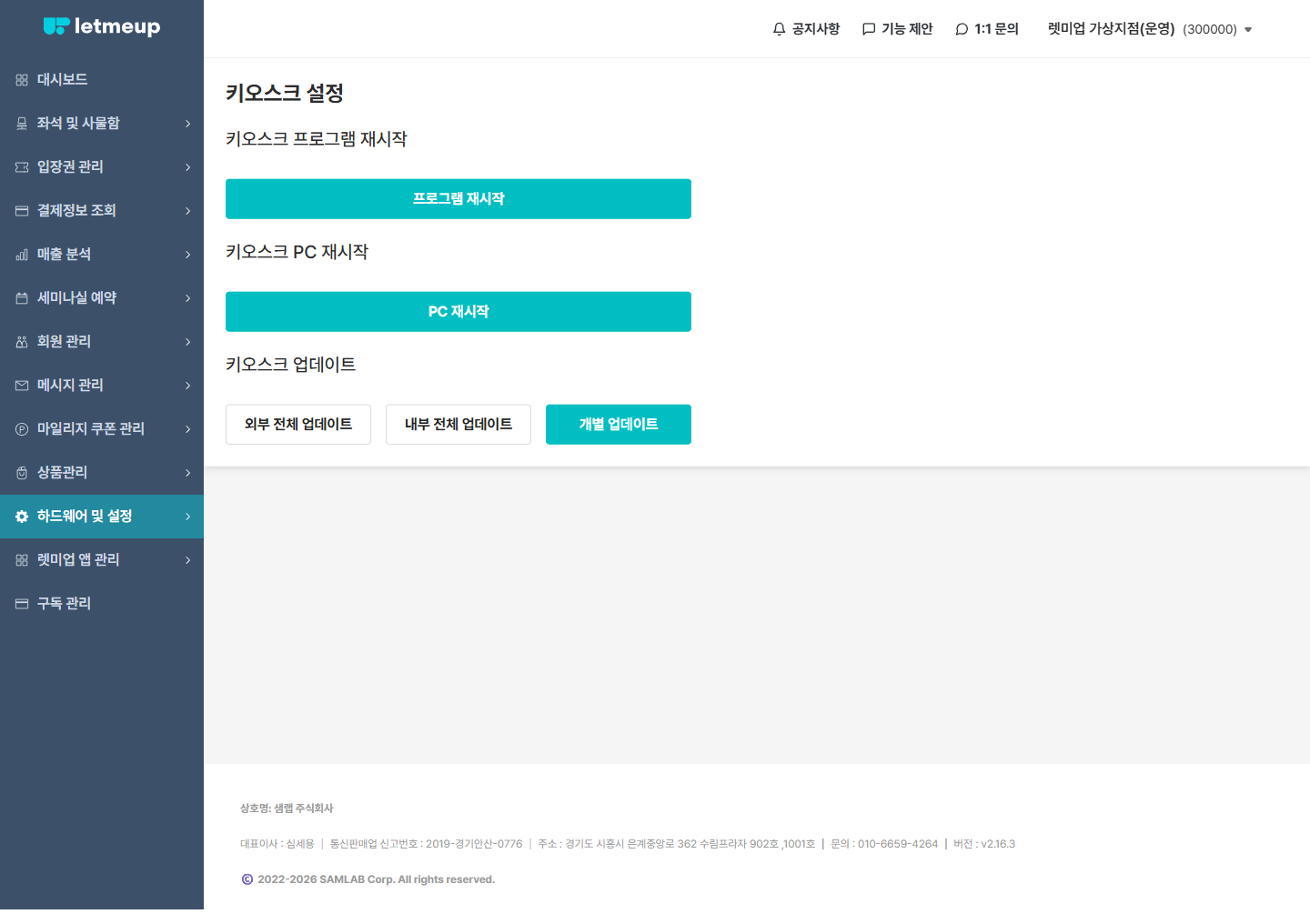
Task: Expand 매출 분석 chevron
Action: pyautogui.click(x=188, y=255)
